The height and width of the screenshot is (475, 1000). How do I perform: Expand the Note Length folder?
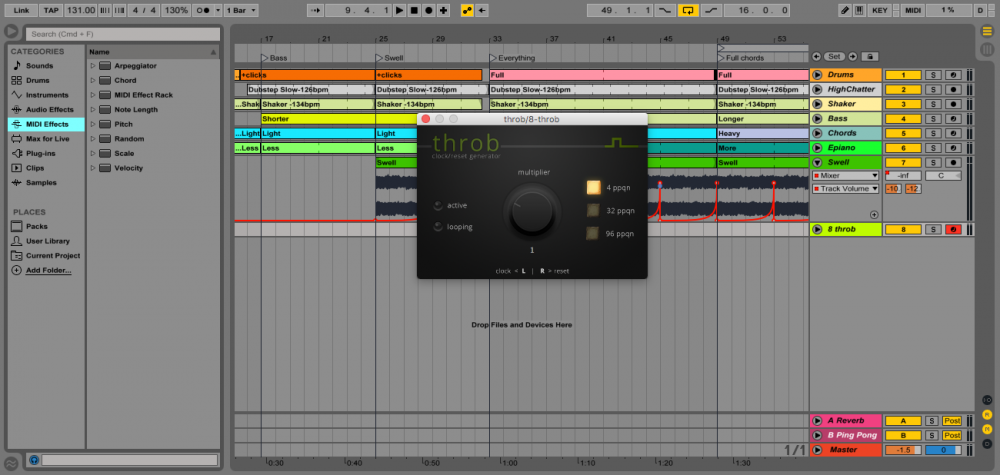tap(93, 110)
